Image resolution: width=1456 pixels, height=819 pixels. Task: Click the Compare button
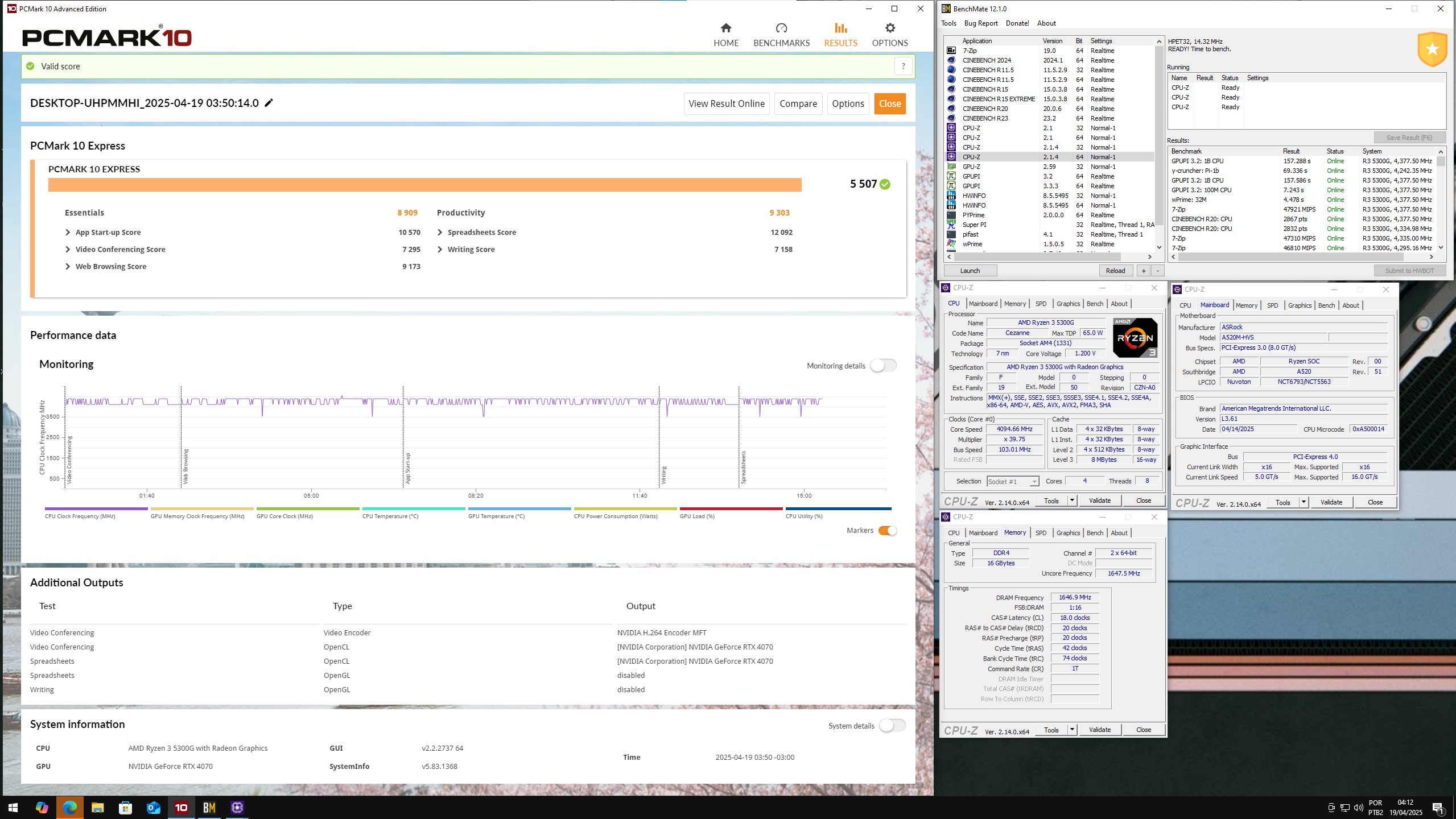coord(798,104)
